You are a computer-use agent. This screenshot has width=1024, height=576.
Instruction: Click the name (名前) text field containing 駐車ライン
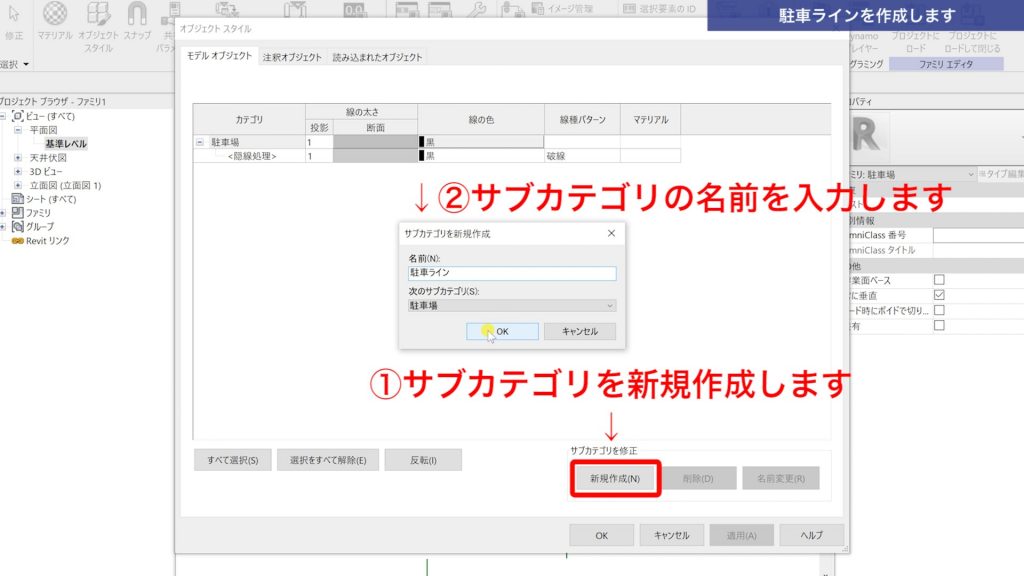(511, 273)
